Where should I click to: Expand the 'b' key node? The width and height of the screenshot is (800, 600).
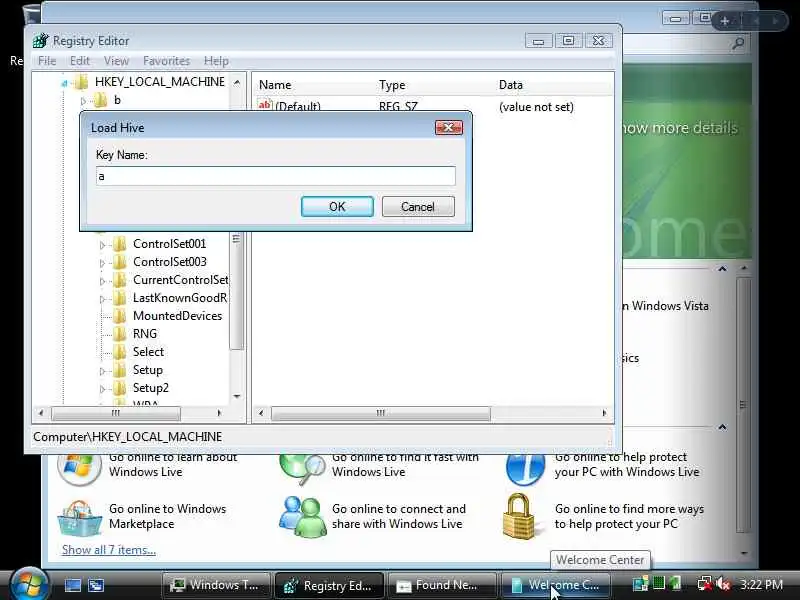point(84,101)
